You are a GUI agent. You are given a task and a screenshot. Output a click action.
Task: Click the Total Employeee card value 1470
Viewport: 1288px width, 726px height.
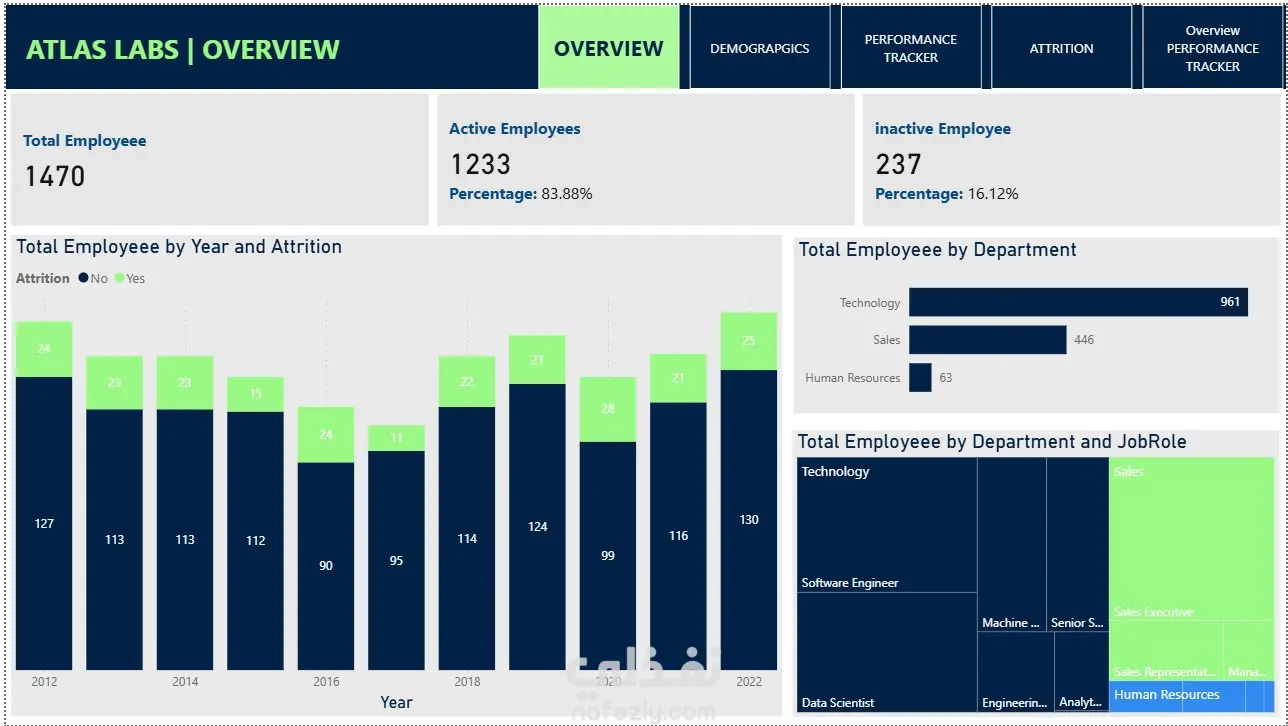click(55, 177)
